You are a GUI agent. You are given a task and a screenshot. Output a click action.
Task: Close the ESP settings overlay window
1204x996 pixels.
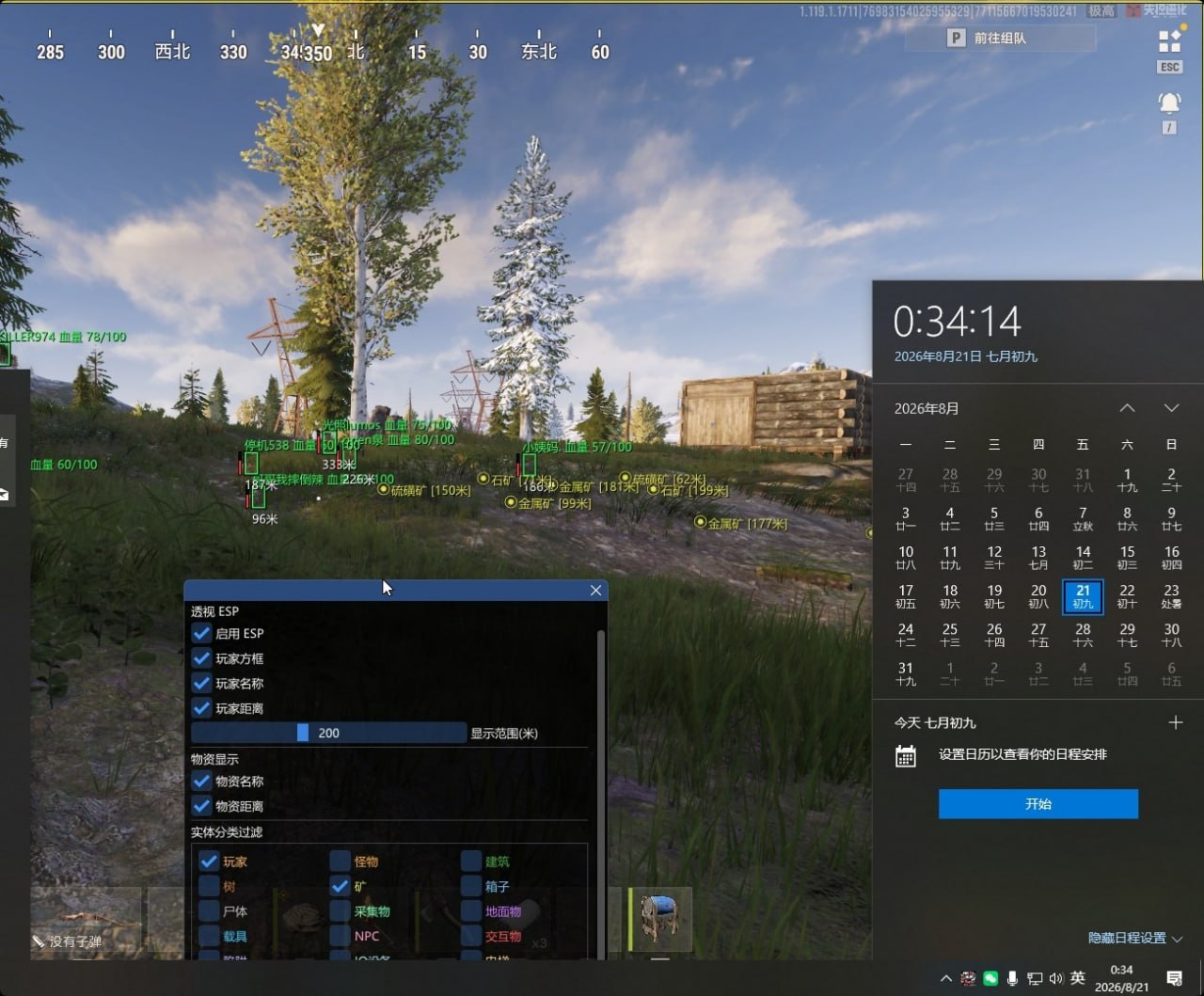tap(595, 590)
